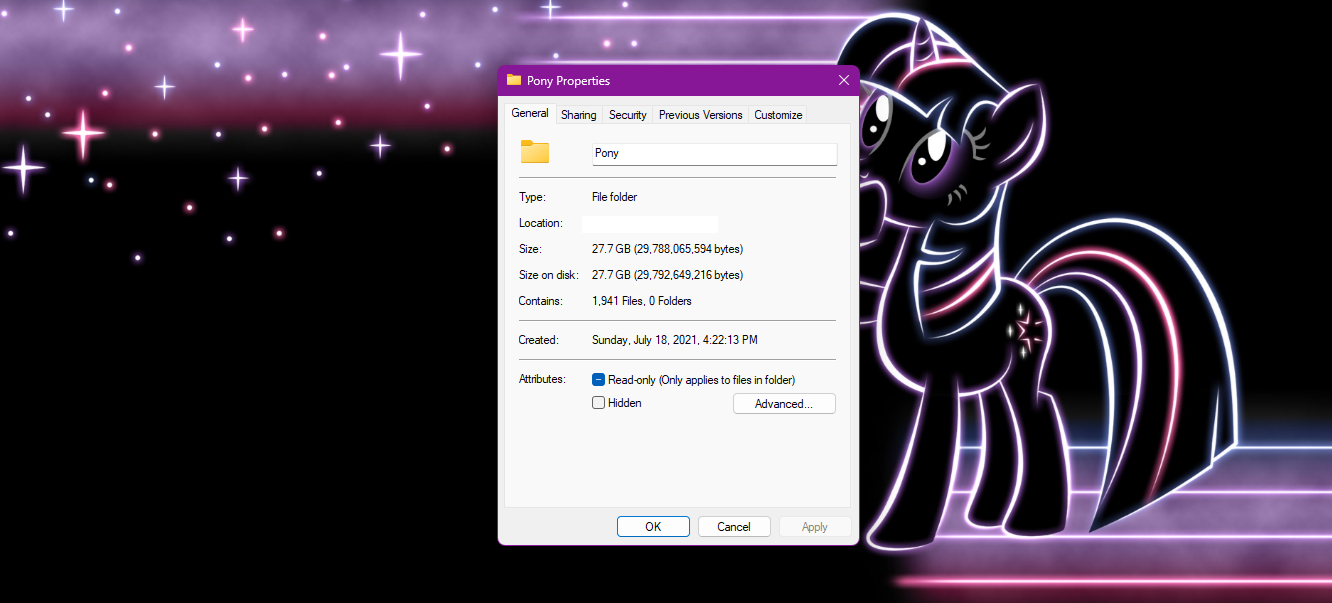
Task: Confirm with the OK button
Action: [x=653, y=527]
